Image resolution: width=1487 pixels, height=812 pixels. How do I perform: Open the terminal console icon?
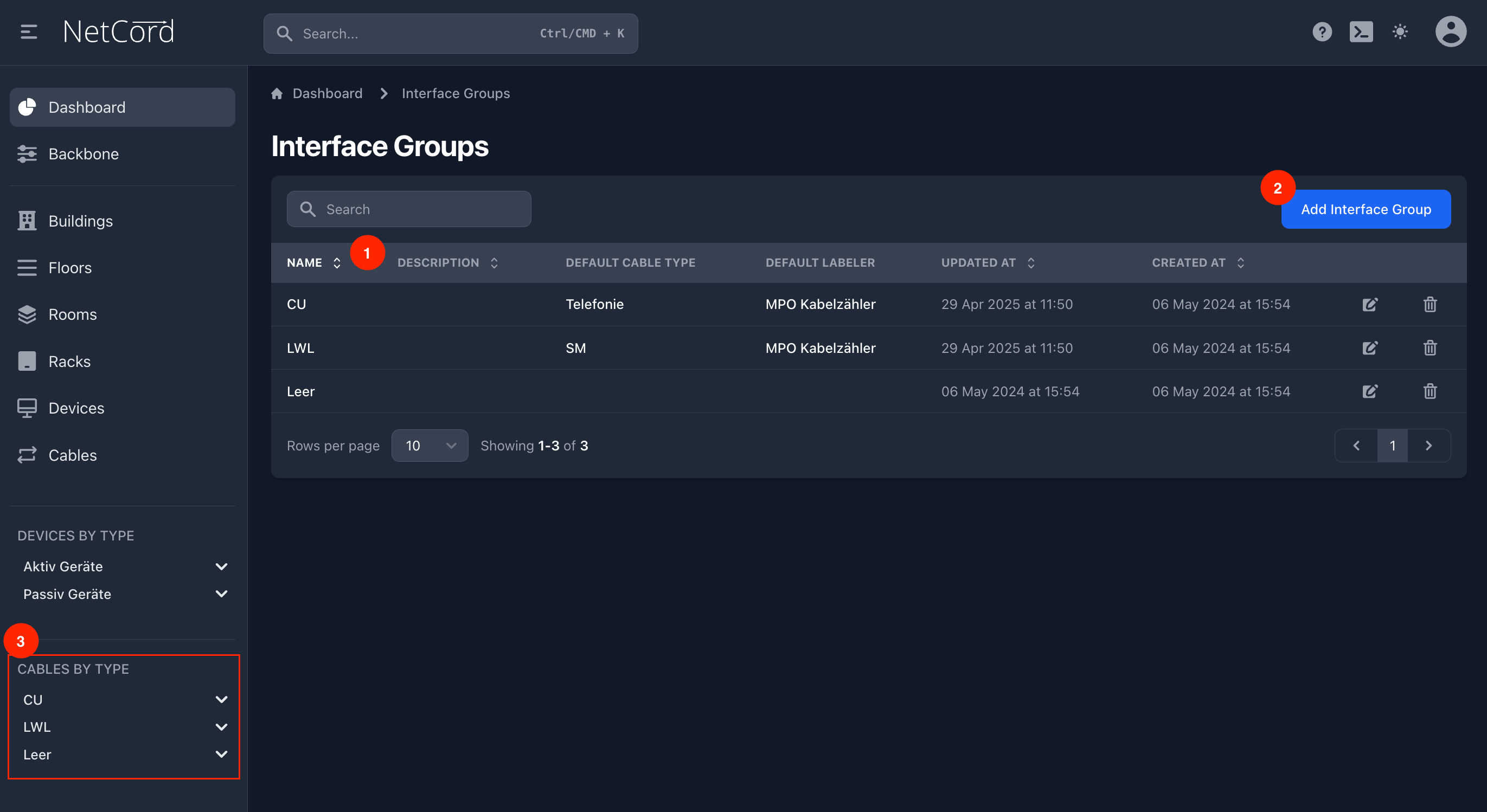1361,32
